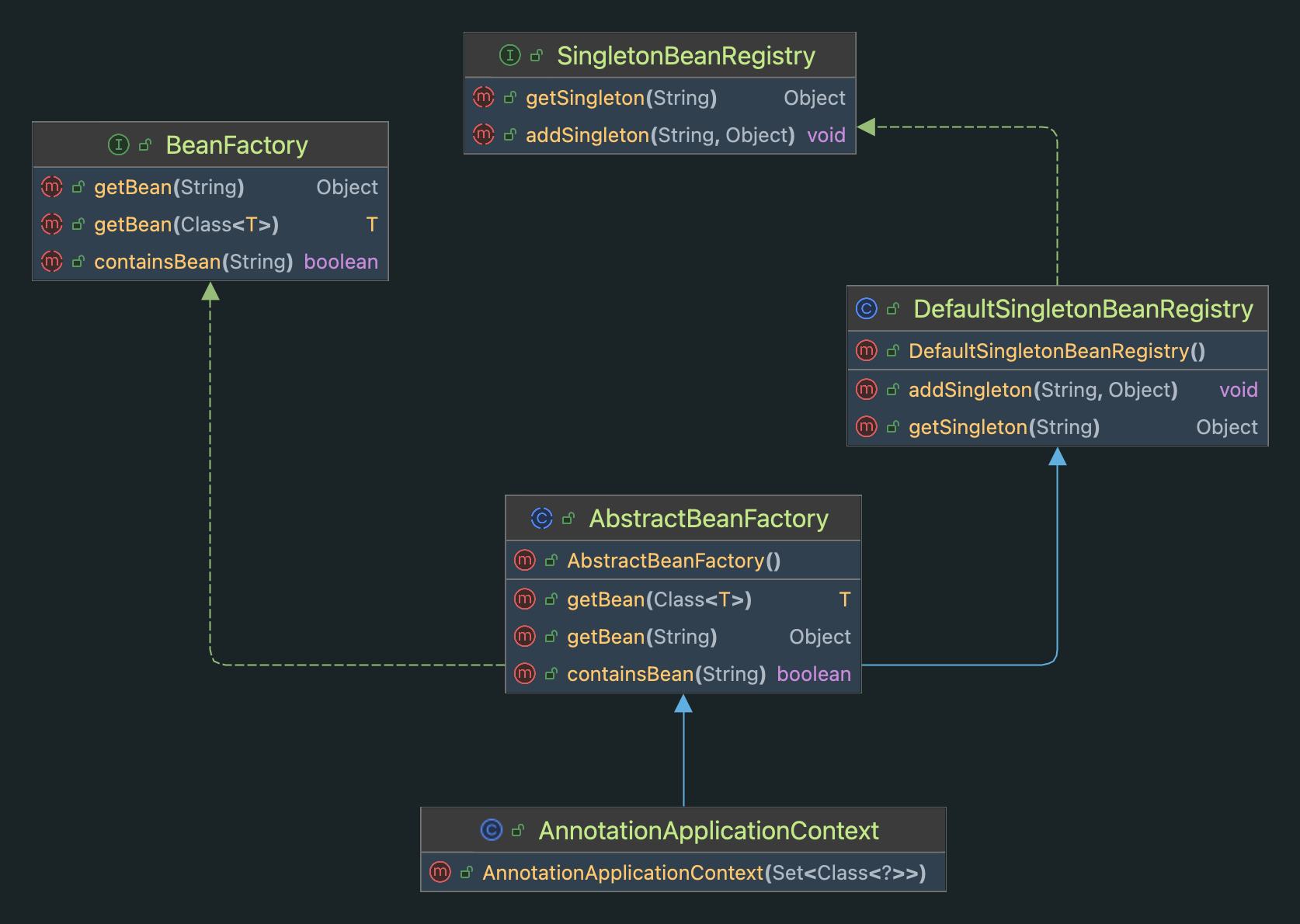
Task: Click the abstract class icon beside AbstractBeanFactory title
Action: tap(541, 518)
